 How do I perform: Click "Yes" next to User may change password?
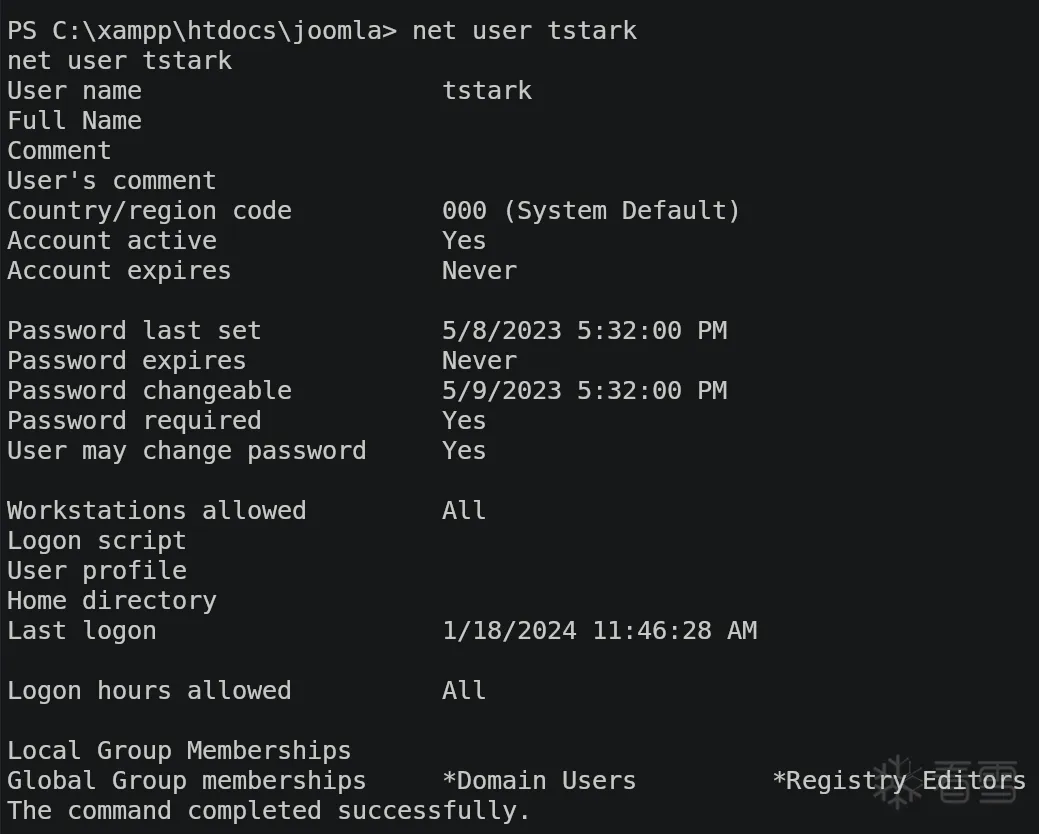click(464, 450)
